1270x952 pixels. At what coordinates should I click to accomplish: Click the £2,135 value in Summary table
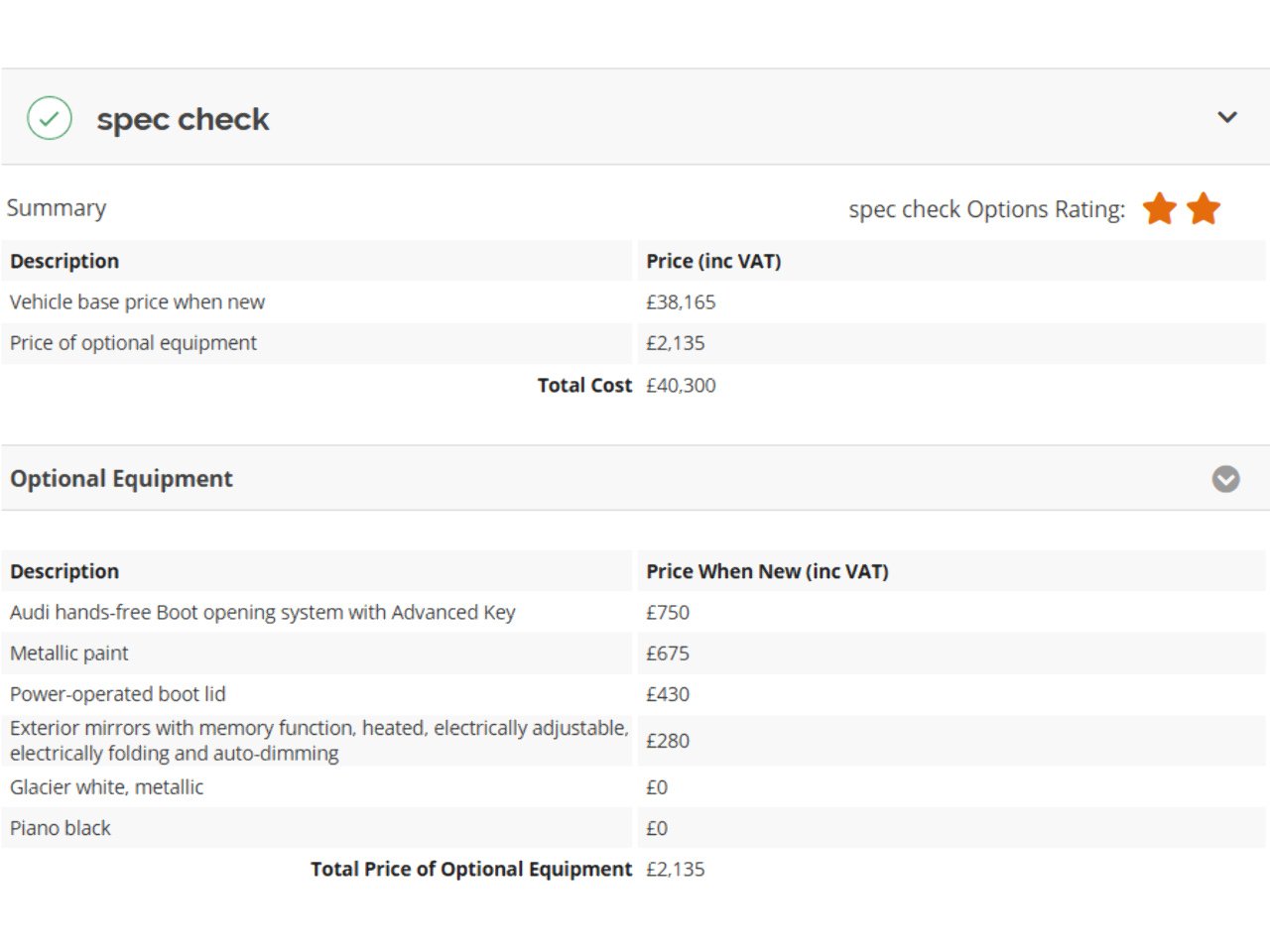click(676, 343)
